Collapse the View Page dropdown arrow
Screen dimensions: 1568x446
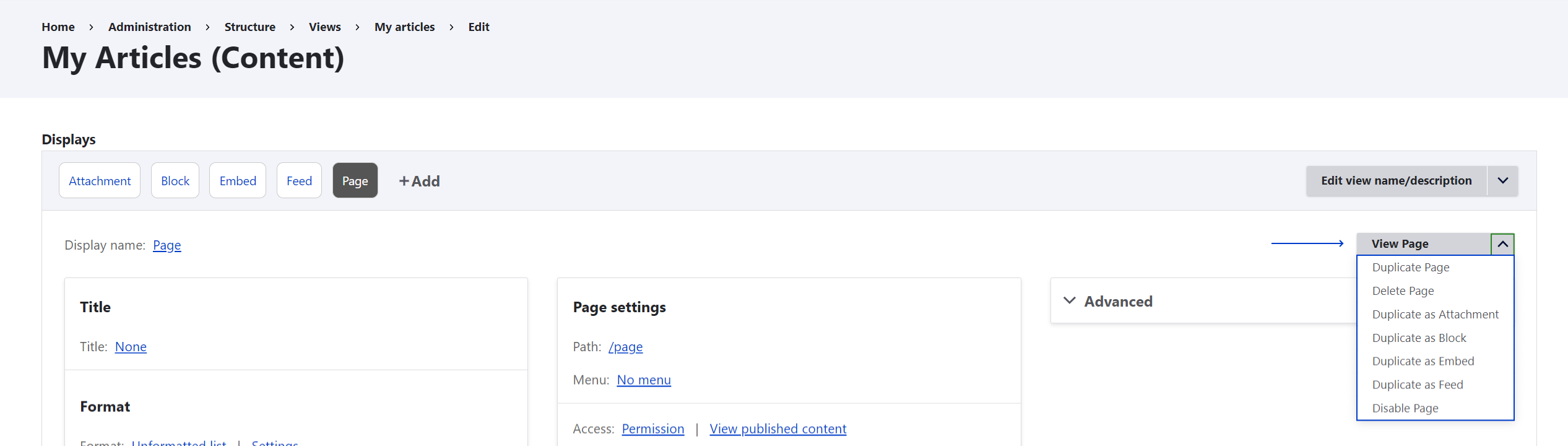coord(1502,244)
